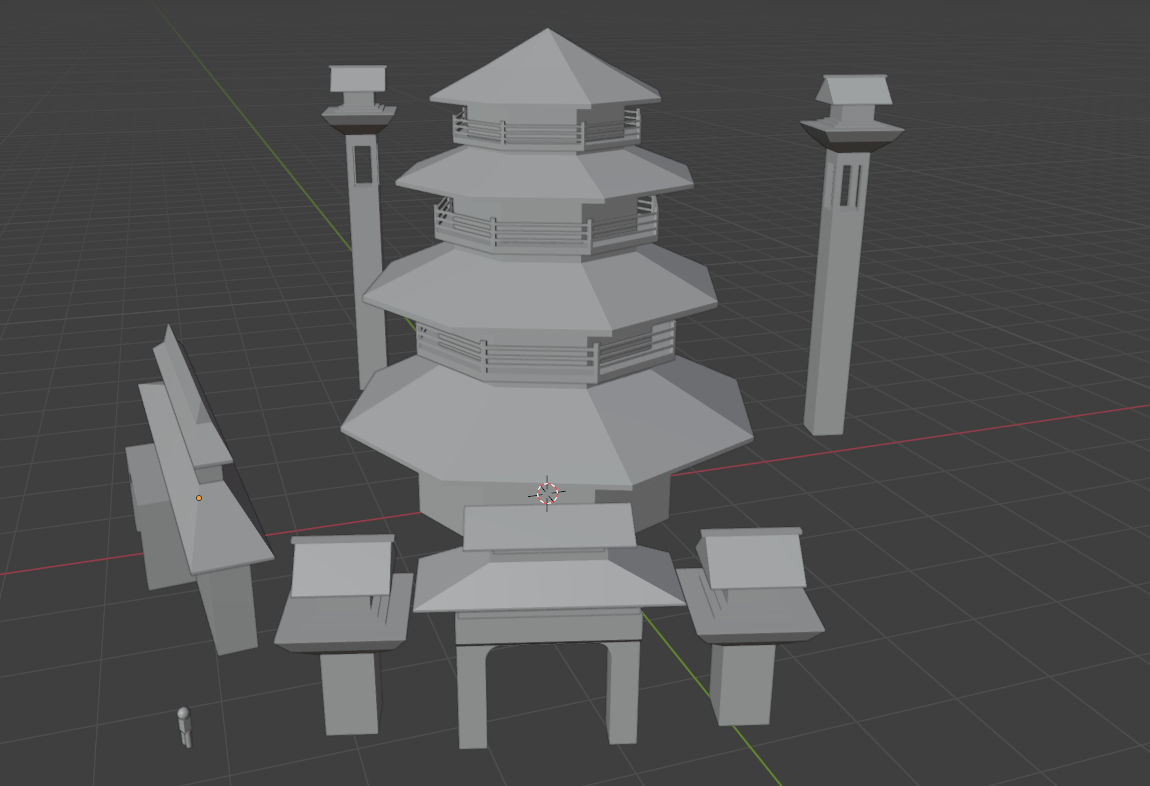Click the window opening on the left tower
This screenshot has height=786, width=1150.
pos(362,164)
